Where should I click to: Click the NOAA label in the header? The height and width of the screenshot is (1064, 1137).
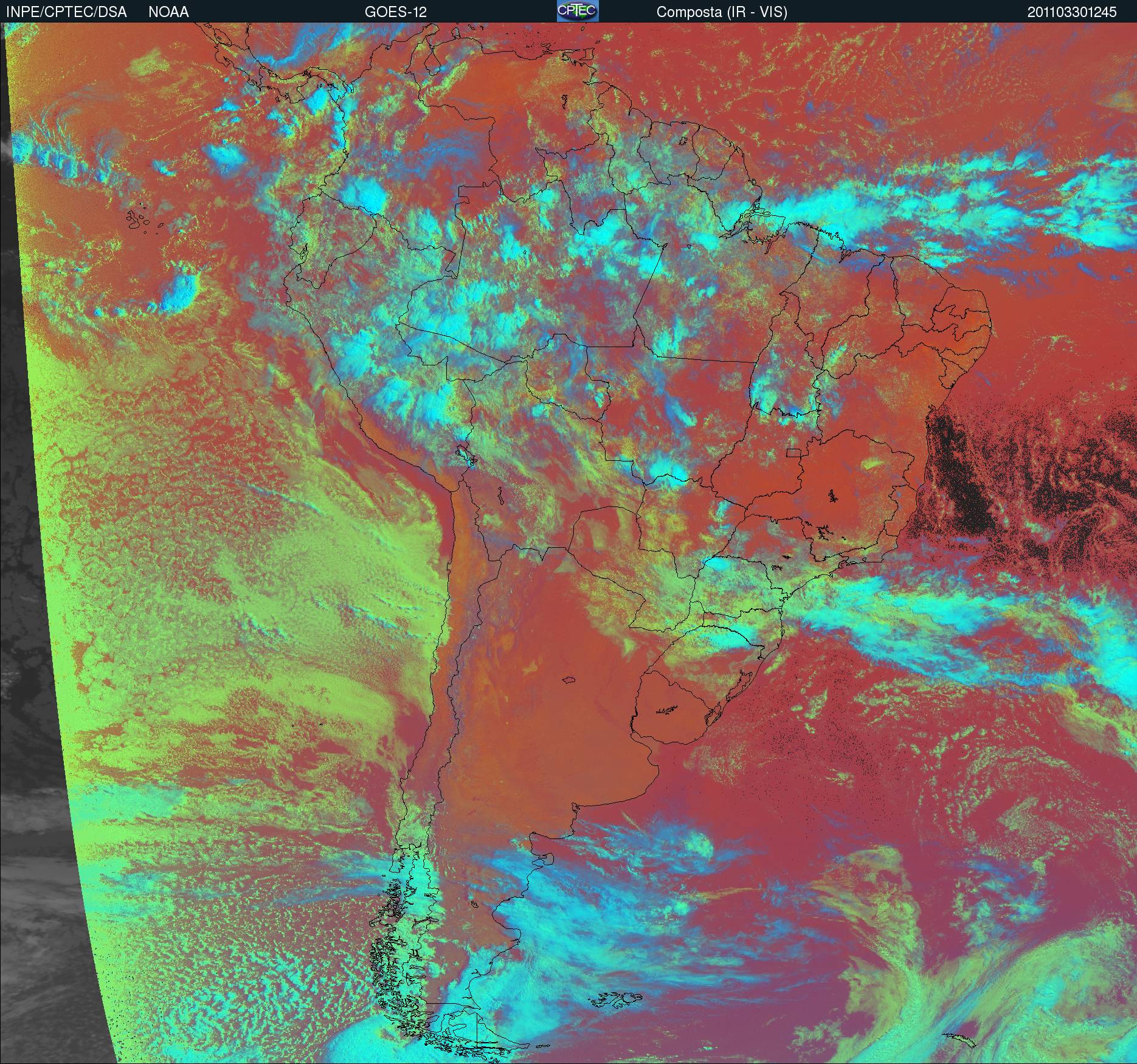168,12
